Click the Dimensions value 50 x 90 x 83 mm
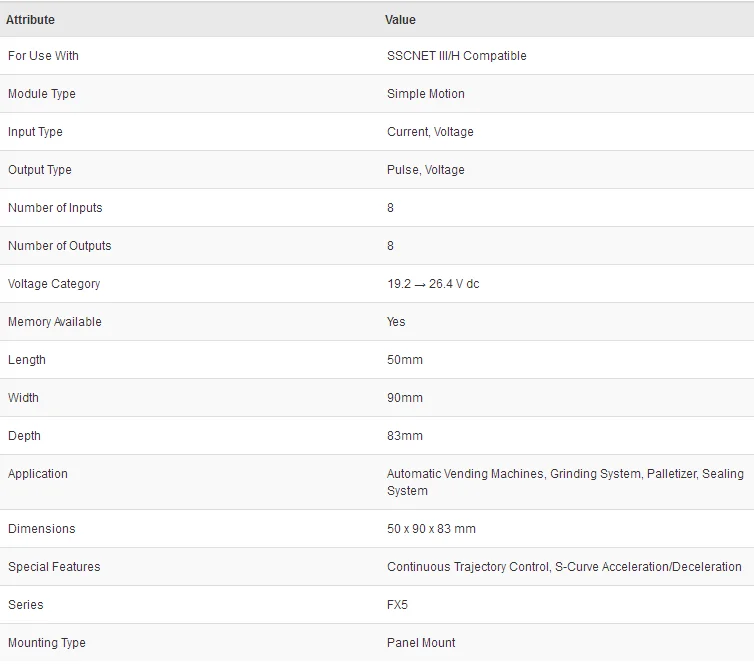 [431, 528]
